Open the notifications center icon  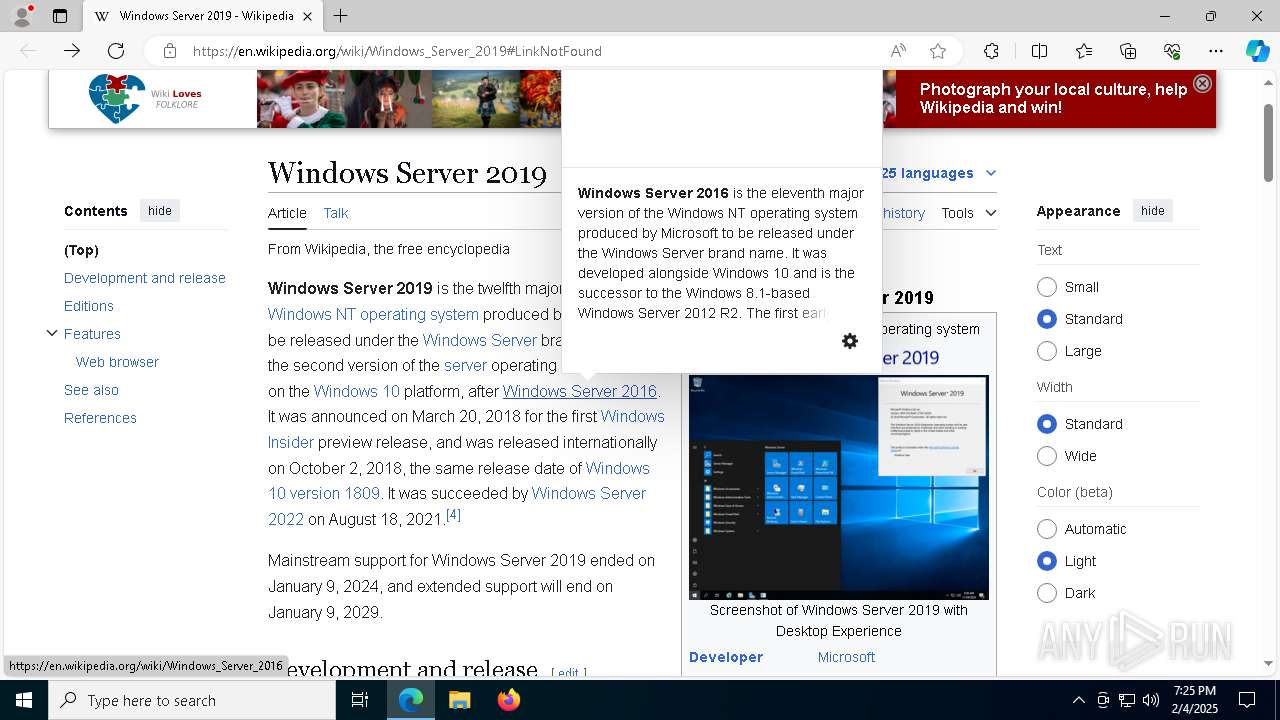coord(1247,700)
